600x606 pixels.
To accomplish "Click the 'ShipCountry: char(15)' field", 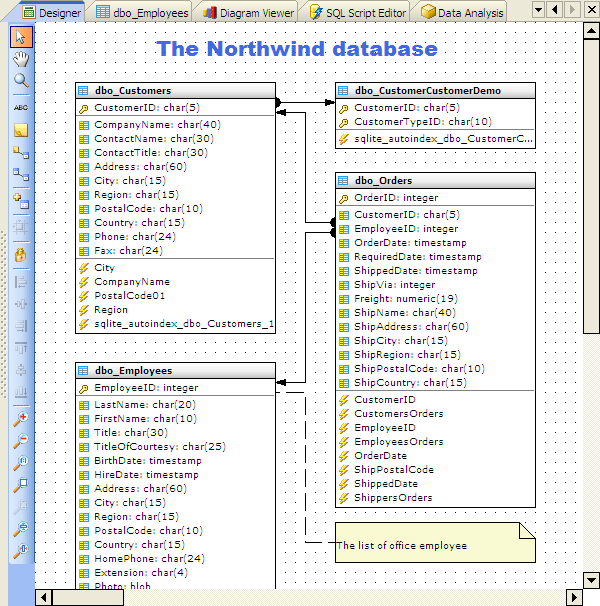I will [435, 383].
